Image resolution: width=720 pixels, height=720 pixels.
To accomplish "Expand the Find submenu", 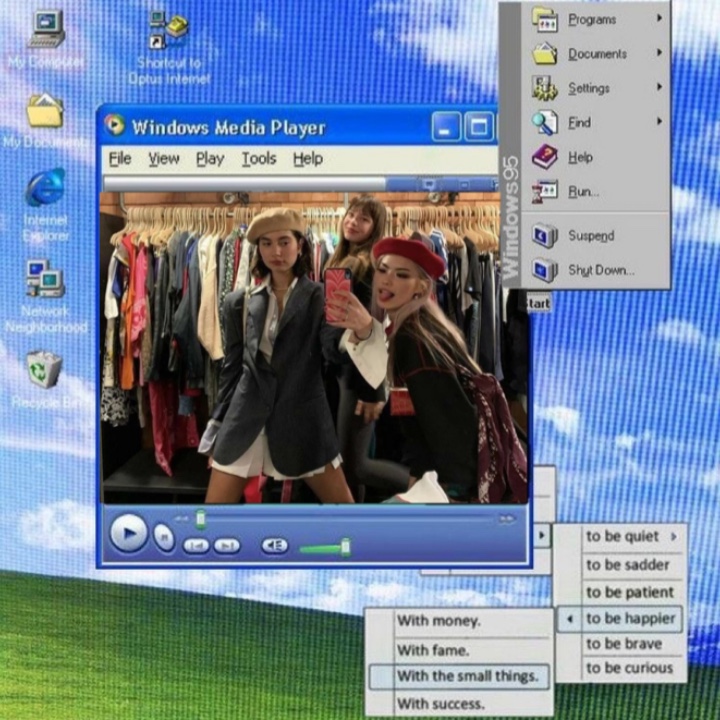I will point(579,123).
